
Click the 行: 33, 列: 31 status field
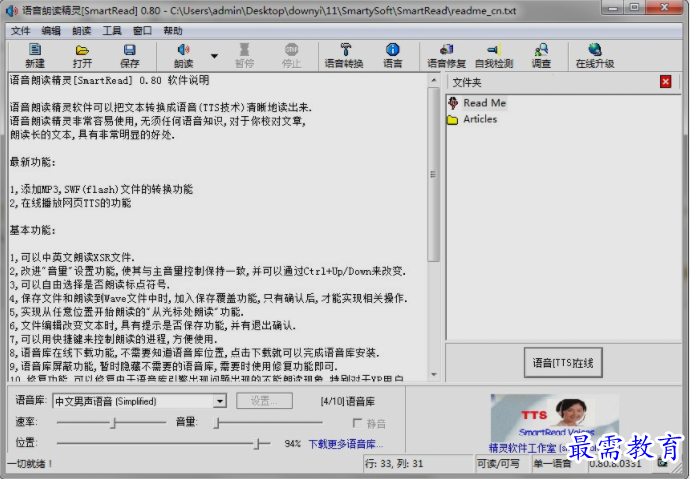pos(418,463)
